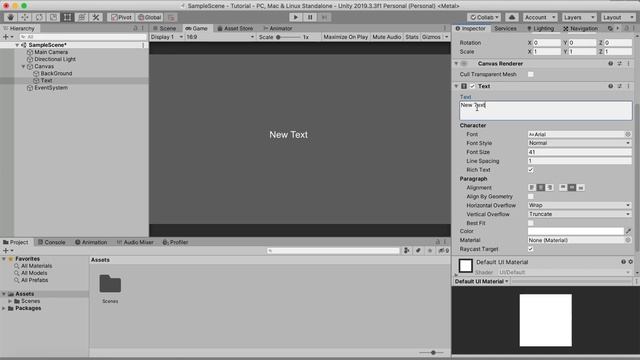640x360 pixels.
Task: Open the Vertical Overflow dropdown
Action: coord(579,214)
